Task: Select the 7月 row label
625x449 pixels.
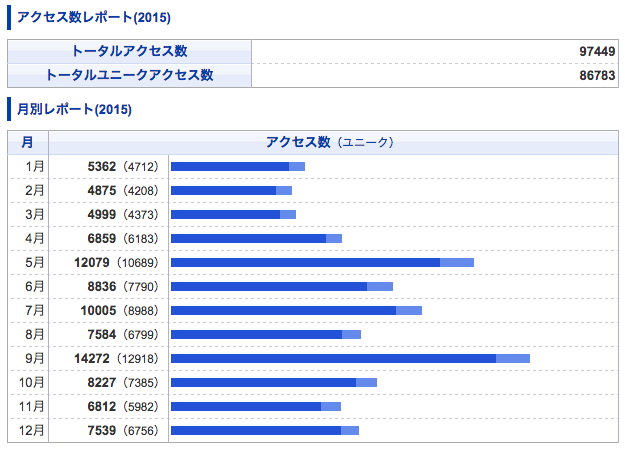Action: pyautogui.click(x=34, y=310)
